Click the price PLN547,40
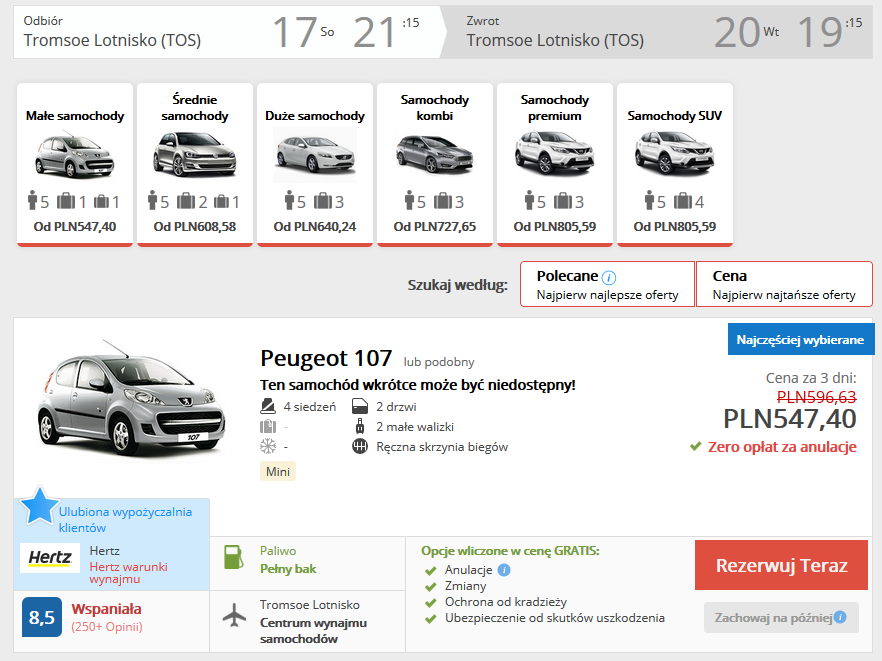The width and height of the screenshot is (882, 661). 790,419
